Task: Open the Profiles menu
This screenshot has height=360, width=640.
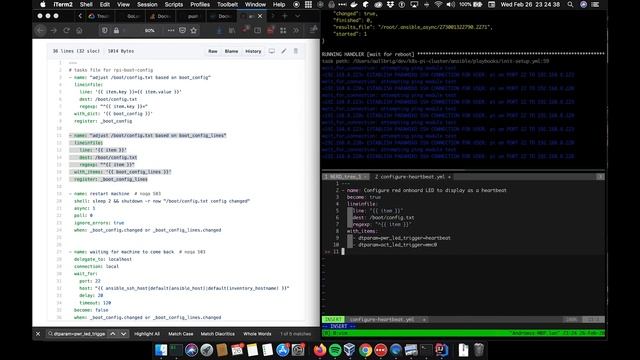Action: click(200, 4)
